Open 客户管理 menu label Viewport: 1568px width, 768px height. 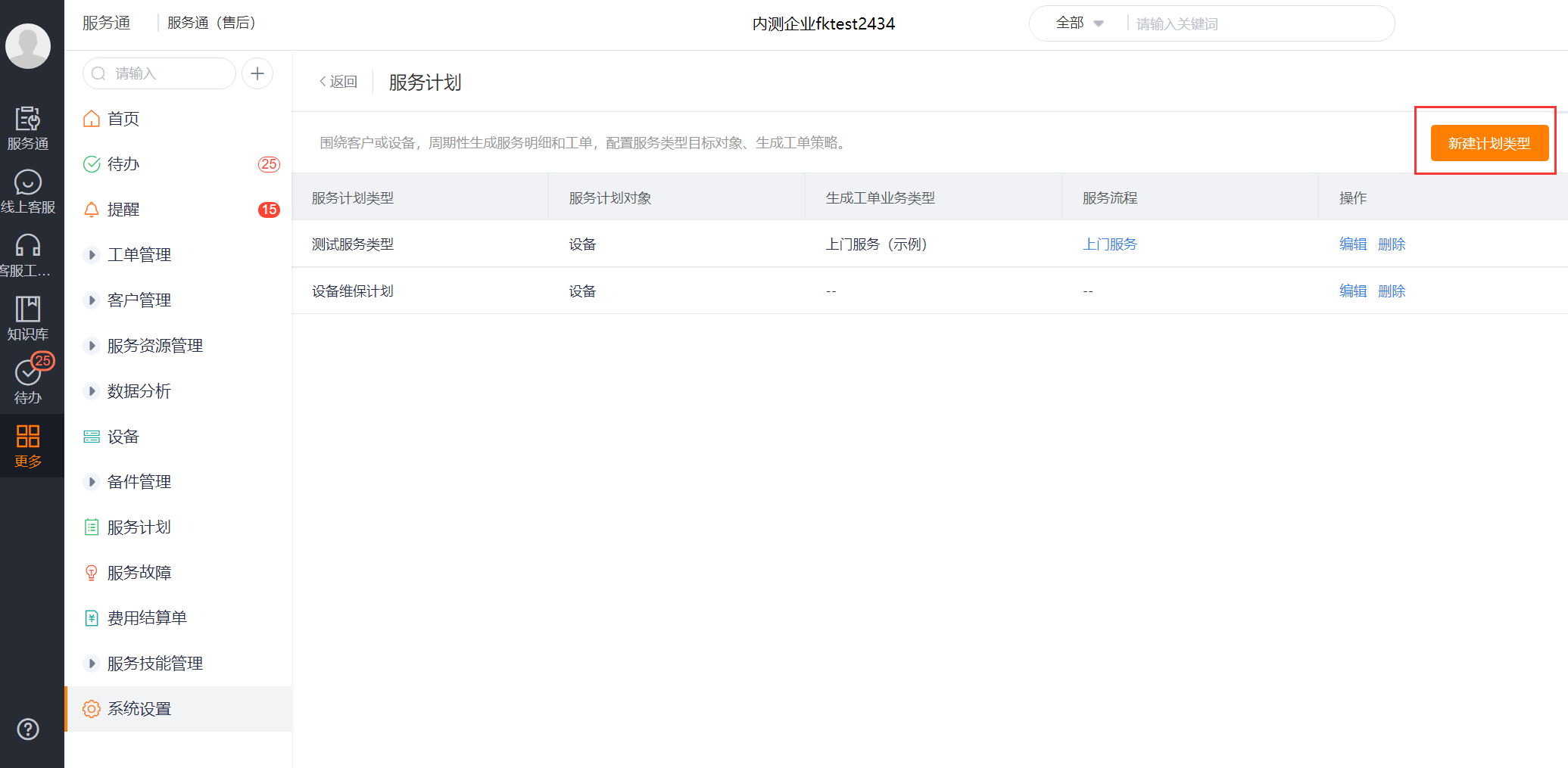point(139,300)
